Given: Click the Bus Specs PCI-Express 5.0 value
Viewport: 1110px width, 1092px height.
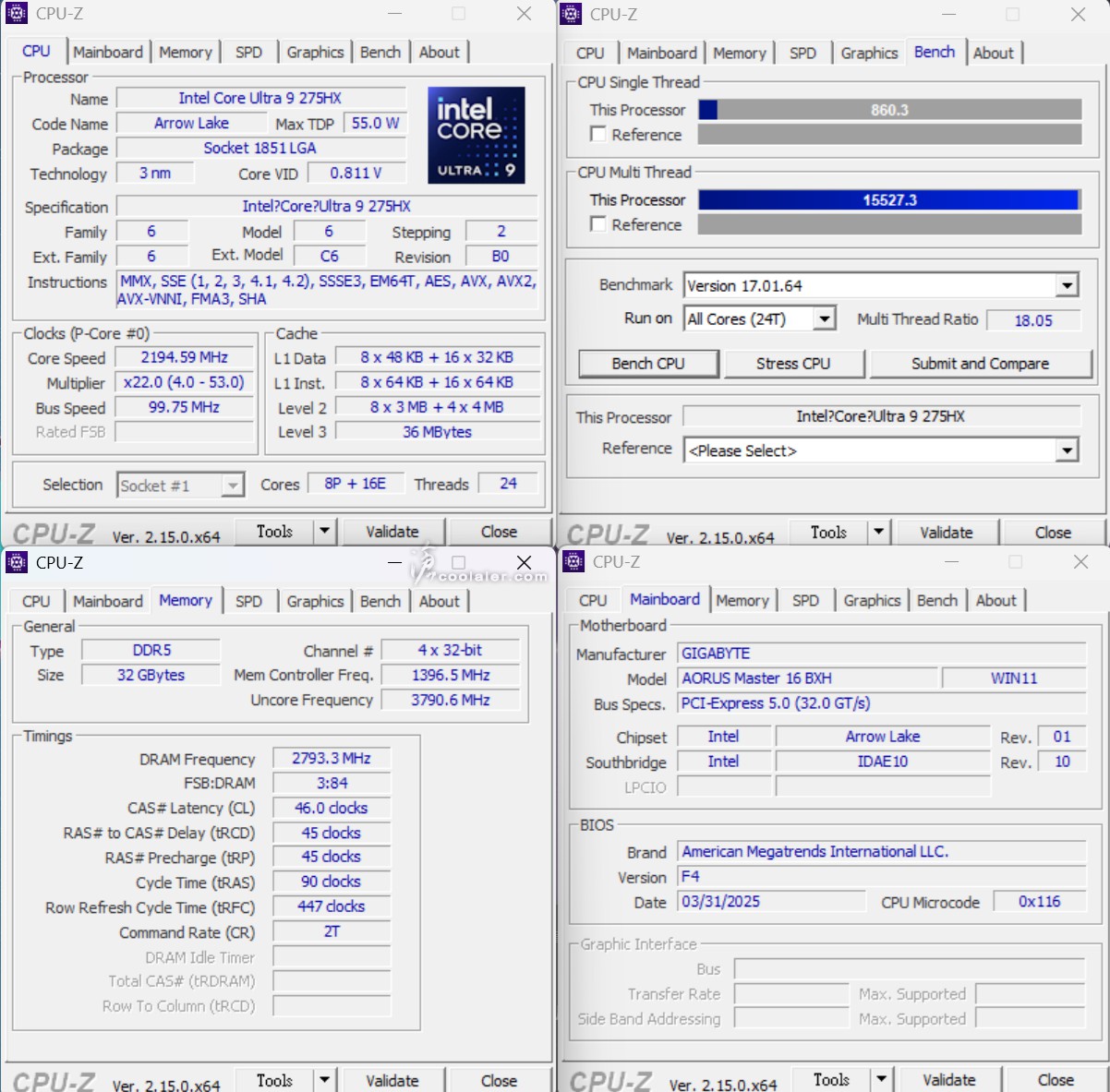Looking at the screenshot, I should [881, 703].
